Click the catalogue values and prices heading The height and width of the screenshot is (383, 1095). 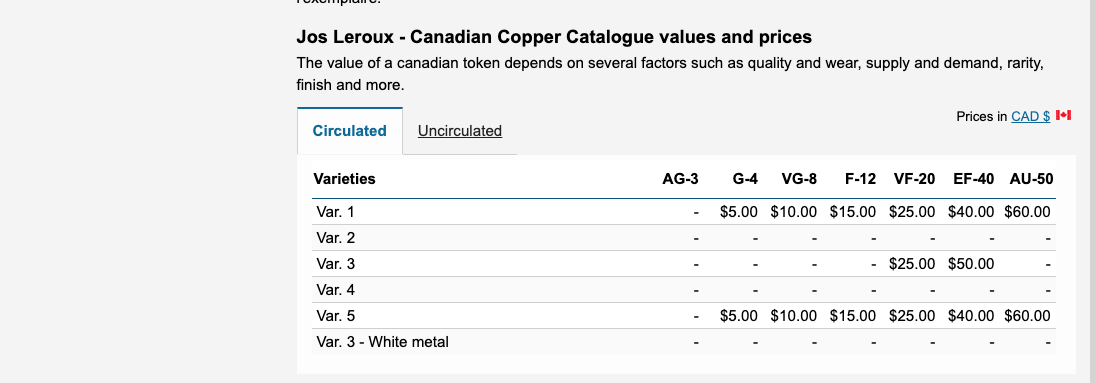pos(554,36)
